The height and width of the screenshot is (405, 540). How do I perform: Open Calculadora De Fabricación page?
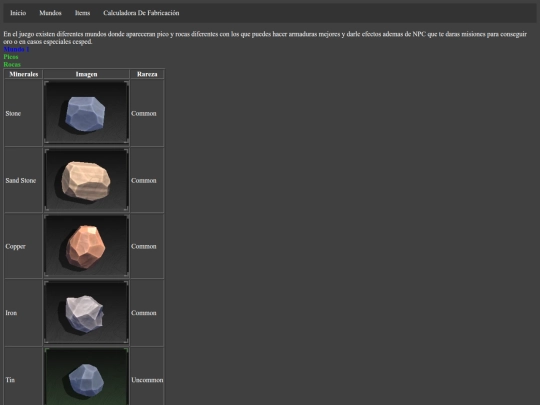click(141, 13)
